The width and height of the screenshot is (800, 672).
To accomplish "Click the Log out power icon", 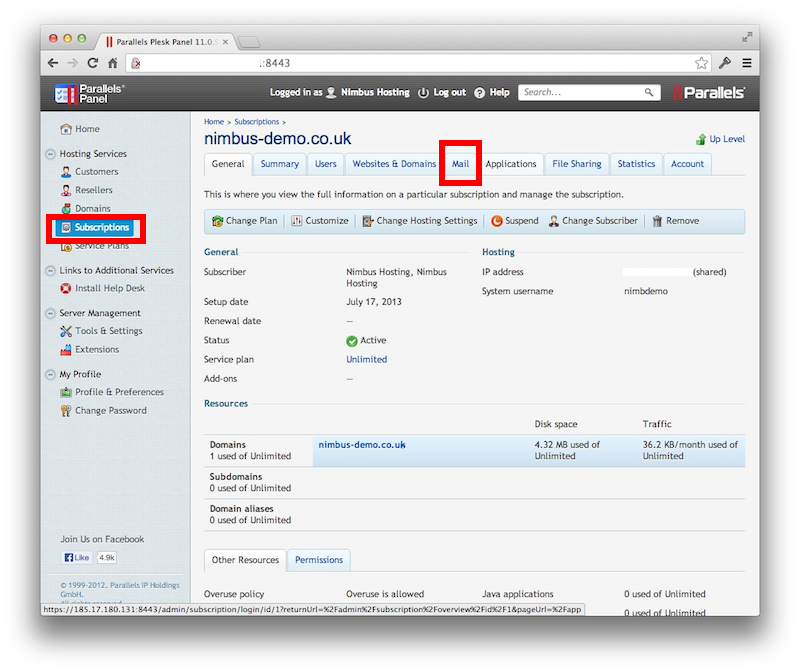I will point(423,93).
